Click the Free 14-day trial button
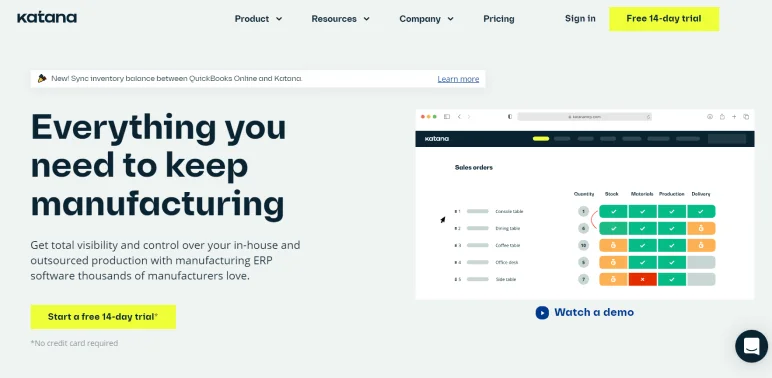The height and width of the screenshot is (378, 772). click(664, 19)
